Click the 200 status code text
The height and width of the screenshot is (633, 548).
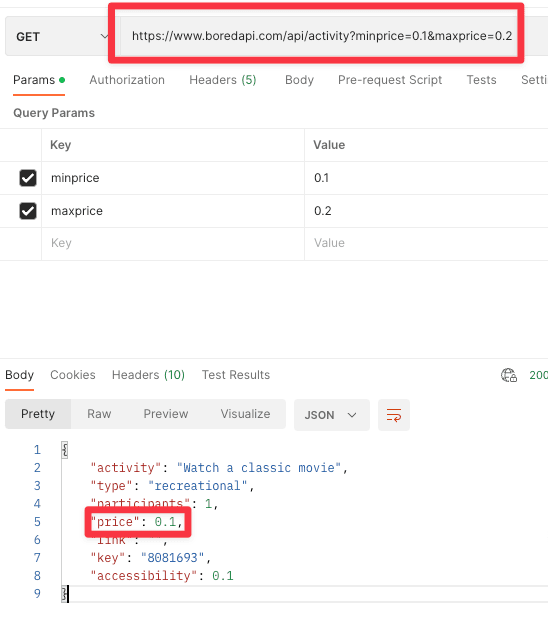click(538, 375)
